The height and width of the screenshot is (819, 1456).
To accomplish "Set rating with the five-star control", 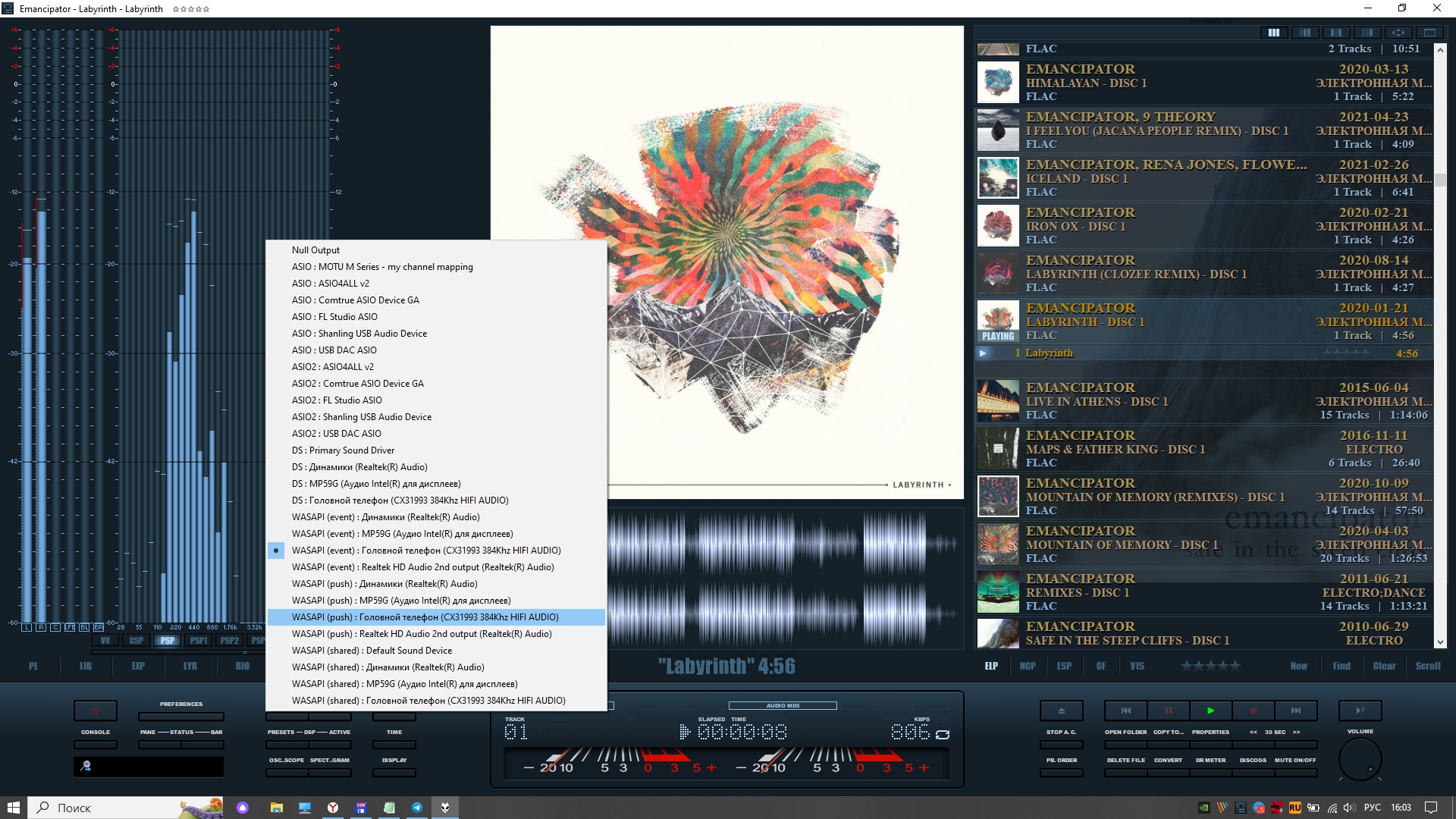I will [1211, 666].
